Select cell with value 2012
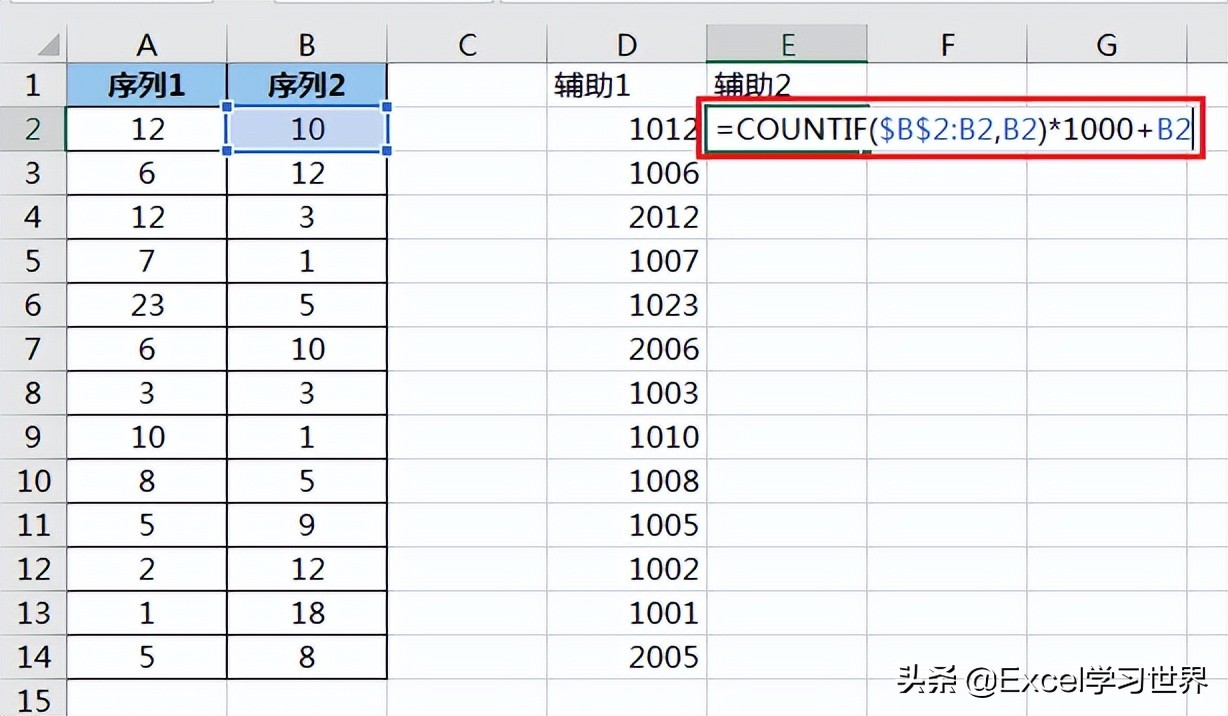 [627, 217]
